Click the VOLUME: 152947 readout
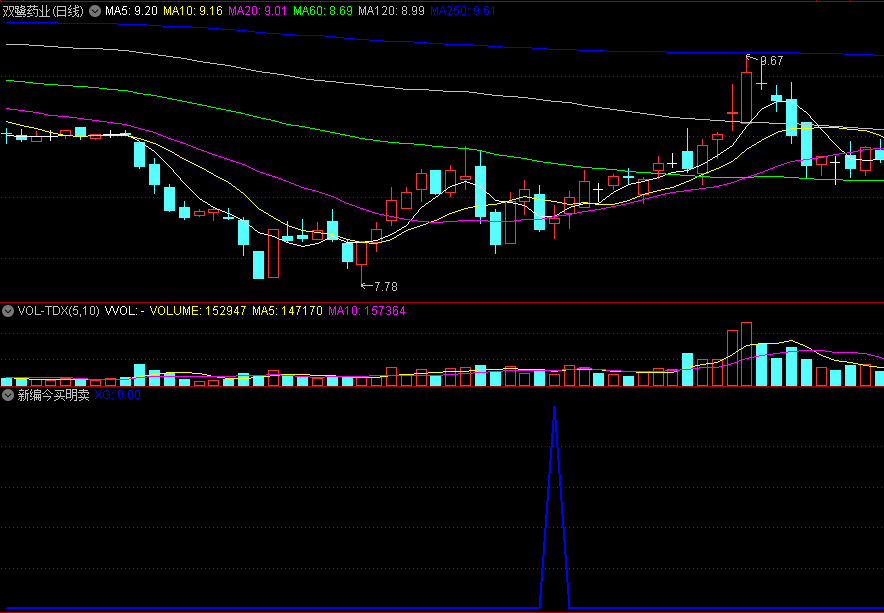The image size is (884, 613). tap(198, 311)
